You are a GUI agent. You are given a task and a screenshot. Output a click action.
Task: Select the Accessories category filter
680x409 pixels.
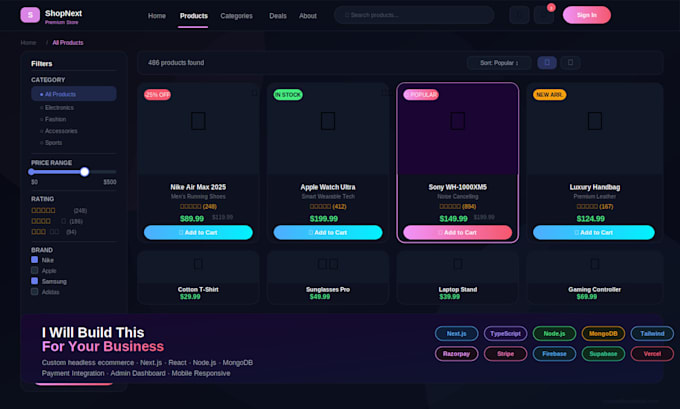(x=59, y=131)
